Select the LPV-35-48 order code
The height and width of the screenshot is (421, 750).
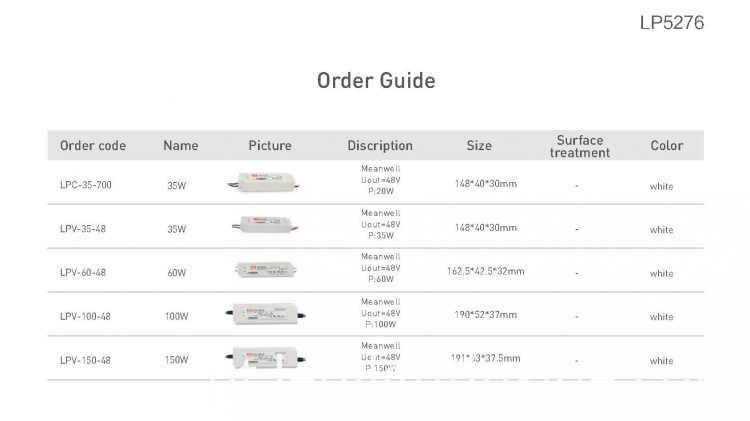83,229
